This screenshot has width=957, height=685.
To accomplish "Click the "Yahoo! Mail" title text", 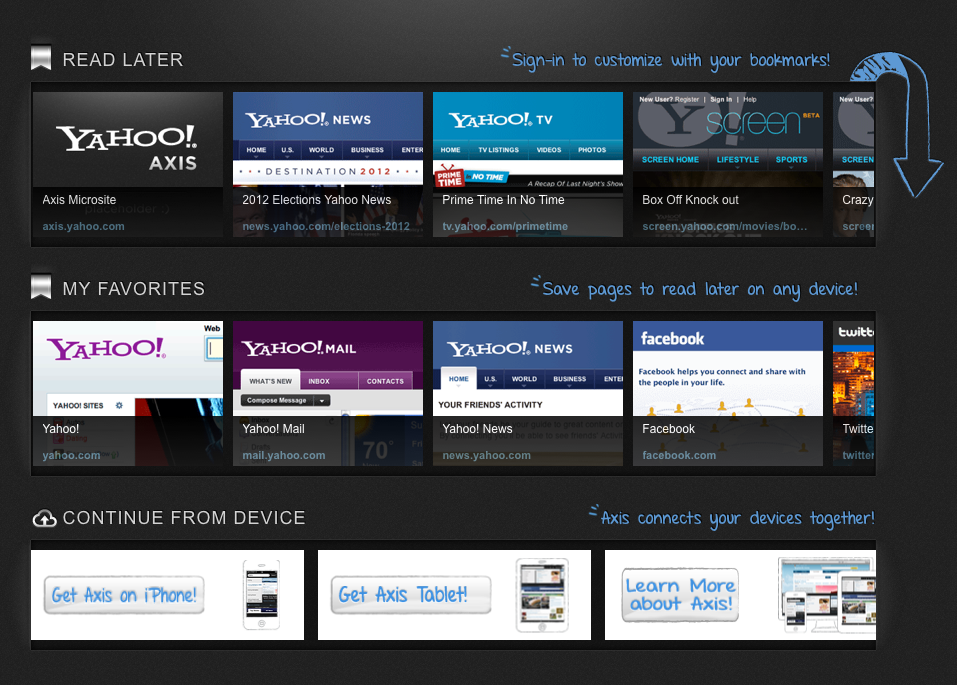I will [273, 429].
